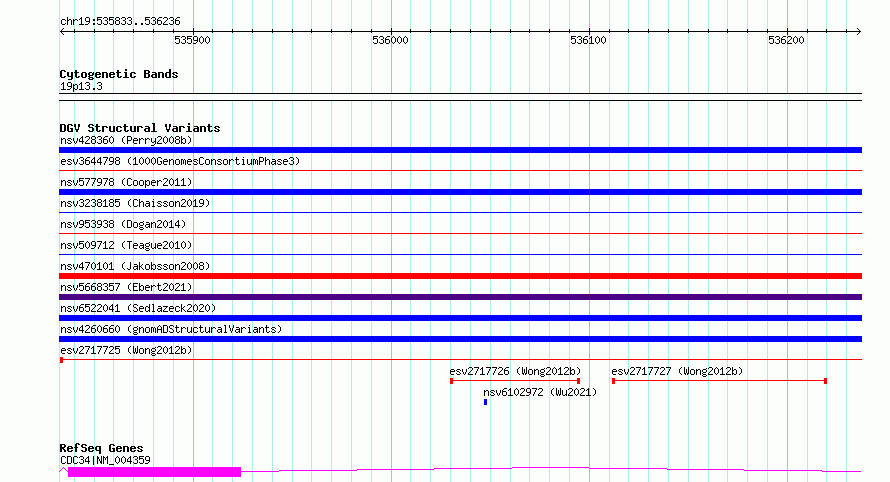
Task: Click nsv470101 (Jakobsson2008) label
Action: pyautogui.click(x=135, y=266)
